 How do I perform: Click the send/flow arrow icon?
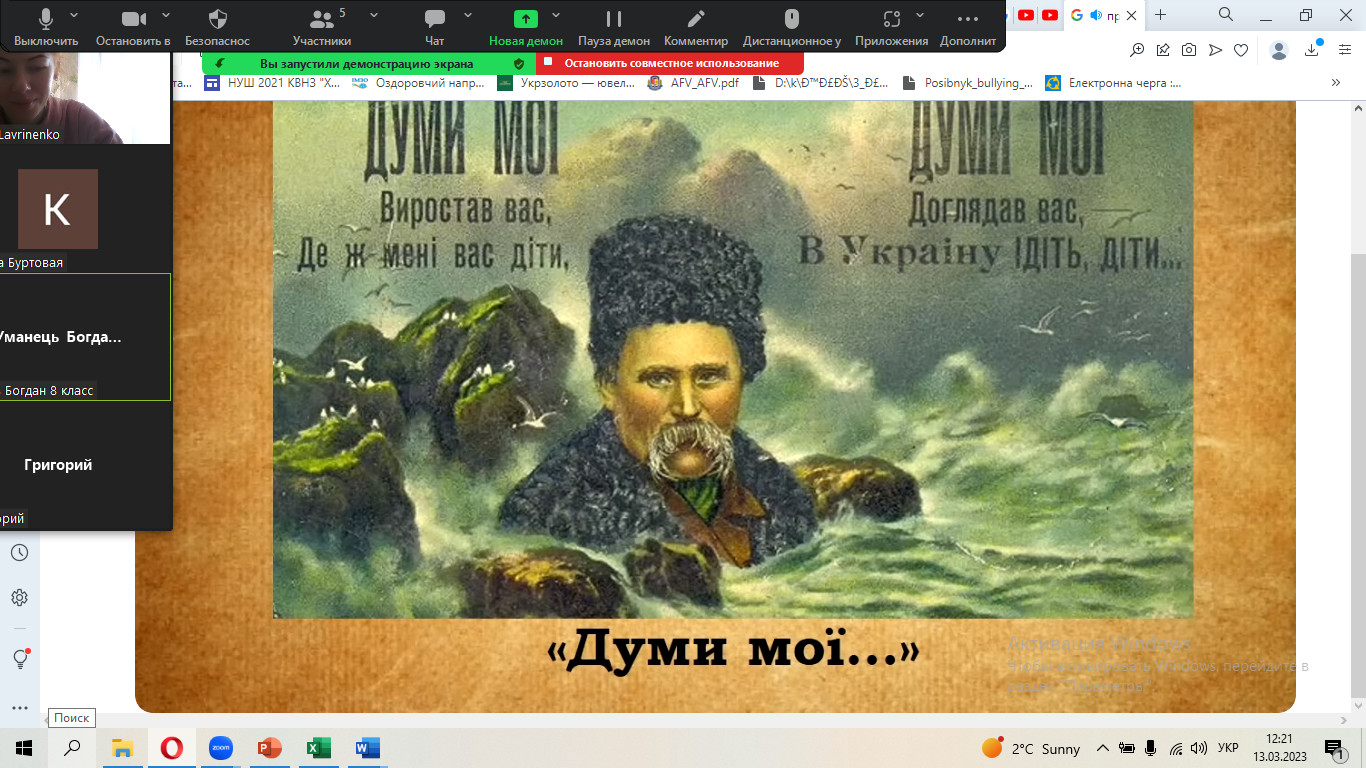(1215, 50)
